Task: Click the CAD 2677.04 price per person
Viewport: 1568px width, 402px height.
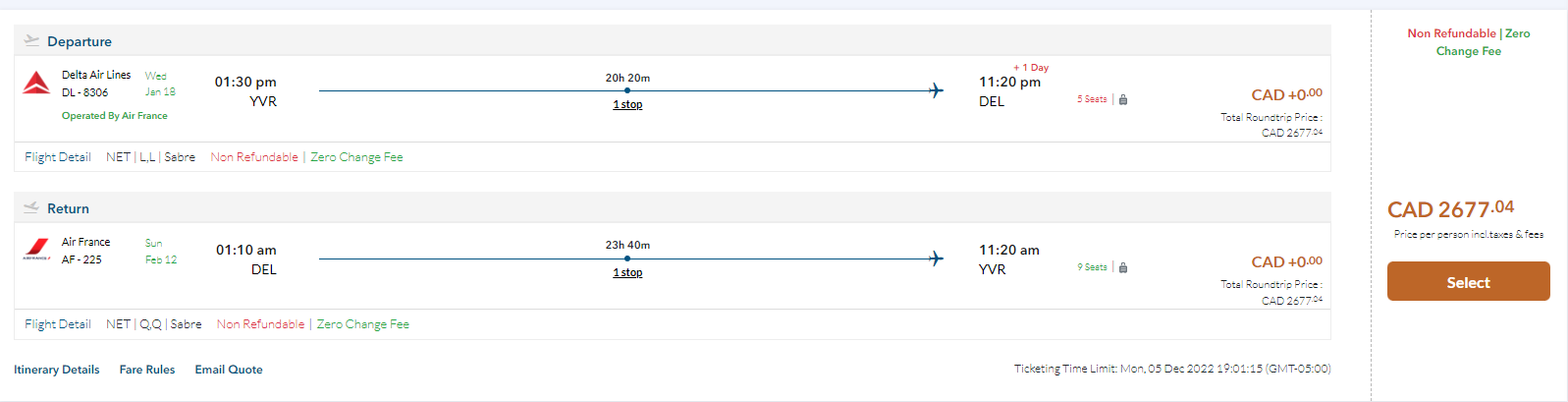Action: point(1450,209)
